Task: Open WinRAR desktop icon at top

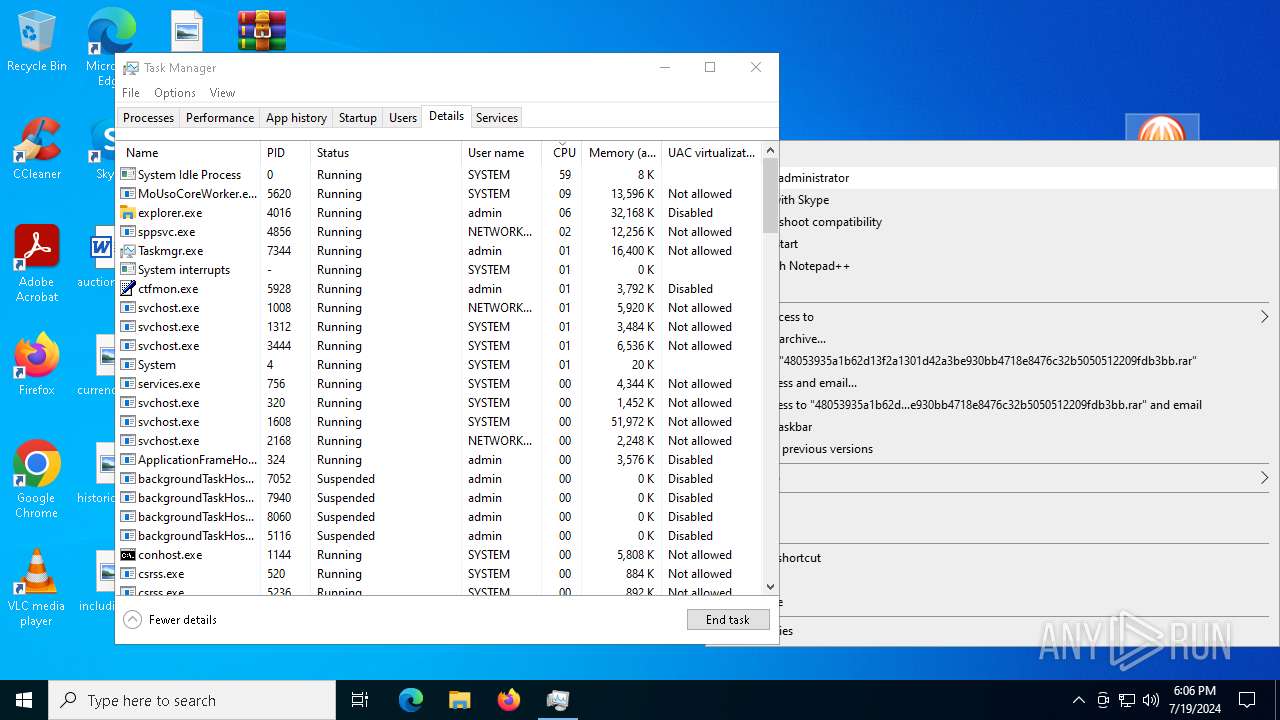Action: [262, 30]
